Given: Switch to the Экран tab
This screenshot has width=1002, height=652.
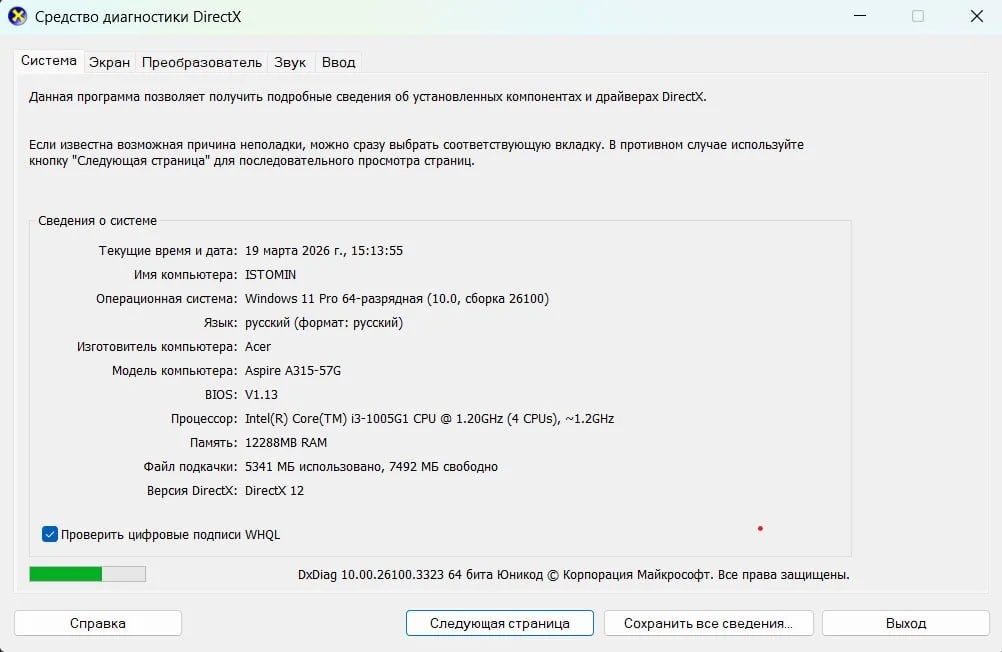Looking at the screenshot, I should pos(109,62).
